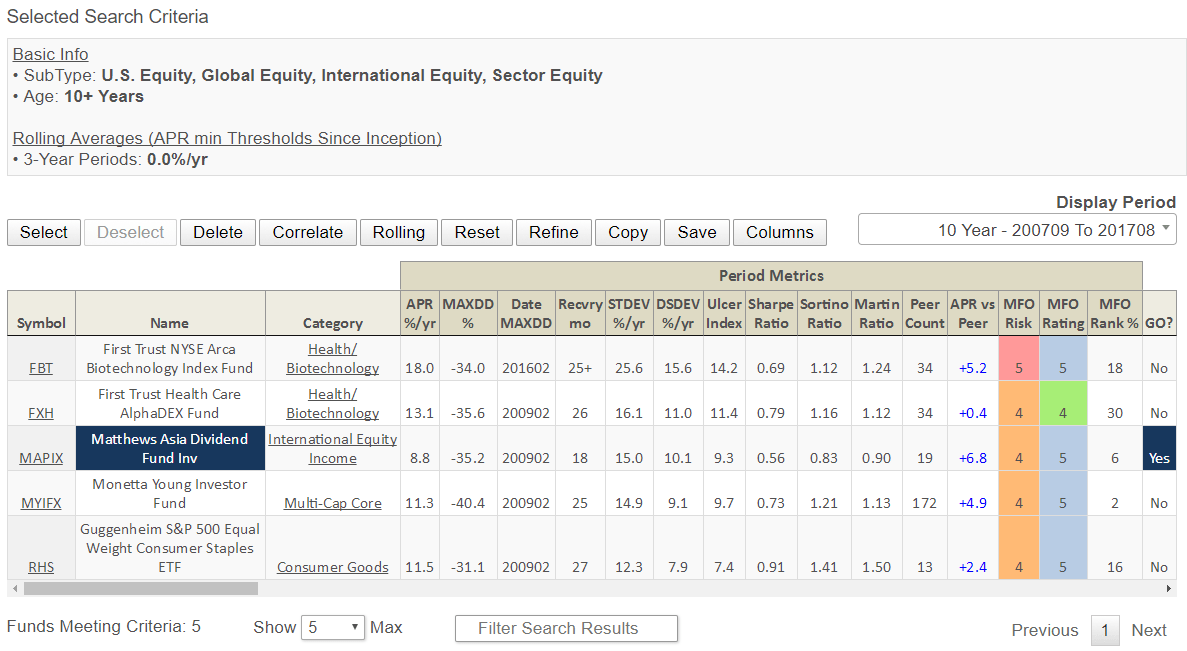Image resolution: width=1187 pixels, height=651 pixels.
Task: Open the MAPIX fund symbol link
Action: pyautogui.click(x=41, y=458)
